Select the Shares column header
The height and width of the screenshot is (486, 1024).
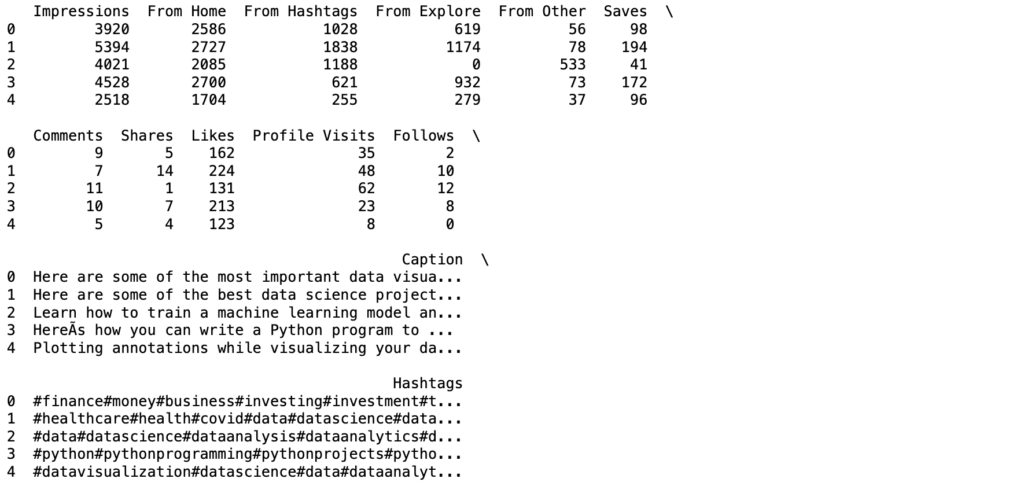[x=147, y=135]
